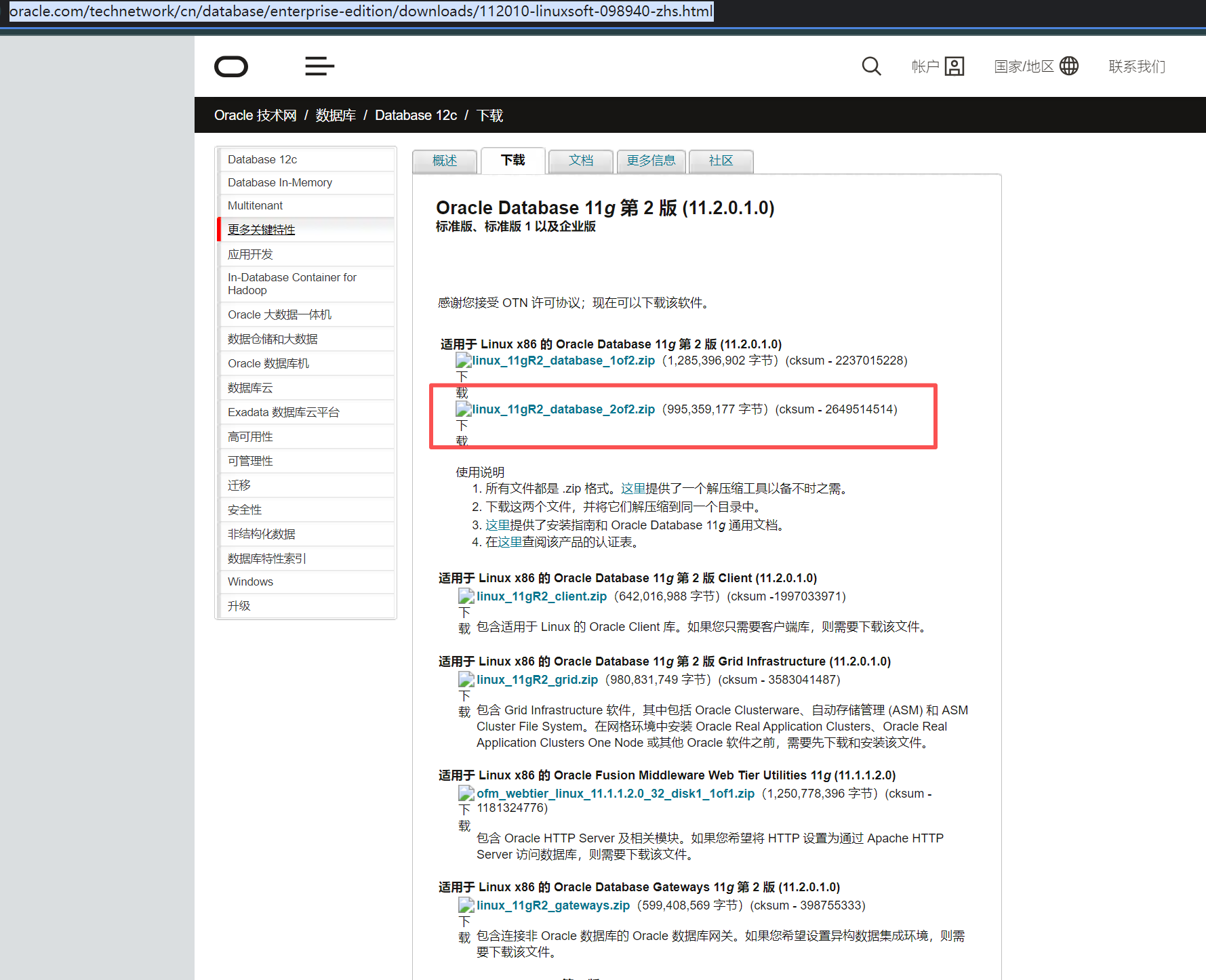Click the page title Oracle Database 11g 第 2 版
Image resolution: width=1206 pixels, height=980 pixels.
pyautogui.click(x=605, y=207)
